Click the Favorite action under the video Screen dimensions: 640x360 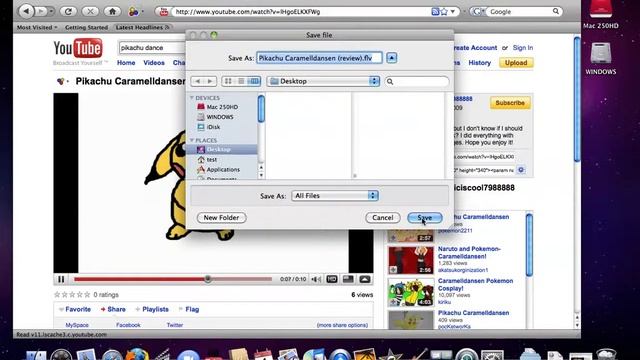75,309
